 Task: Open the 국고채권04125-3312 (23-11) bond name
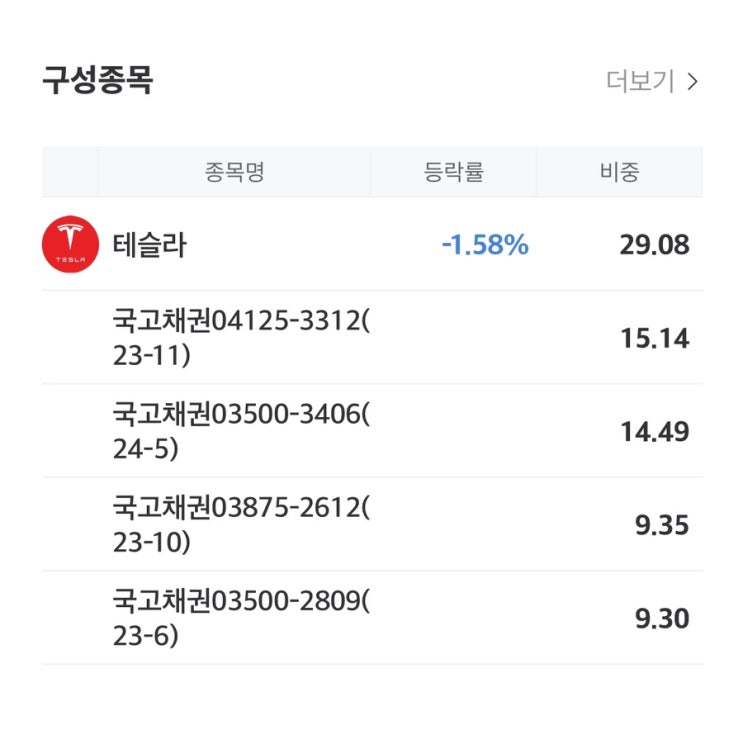pos(241,338)
